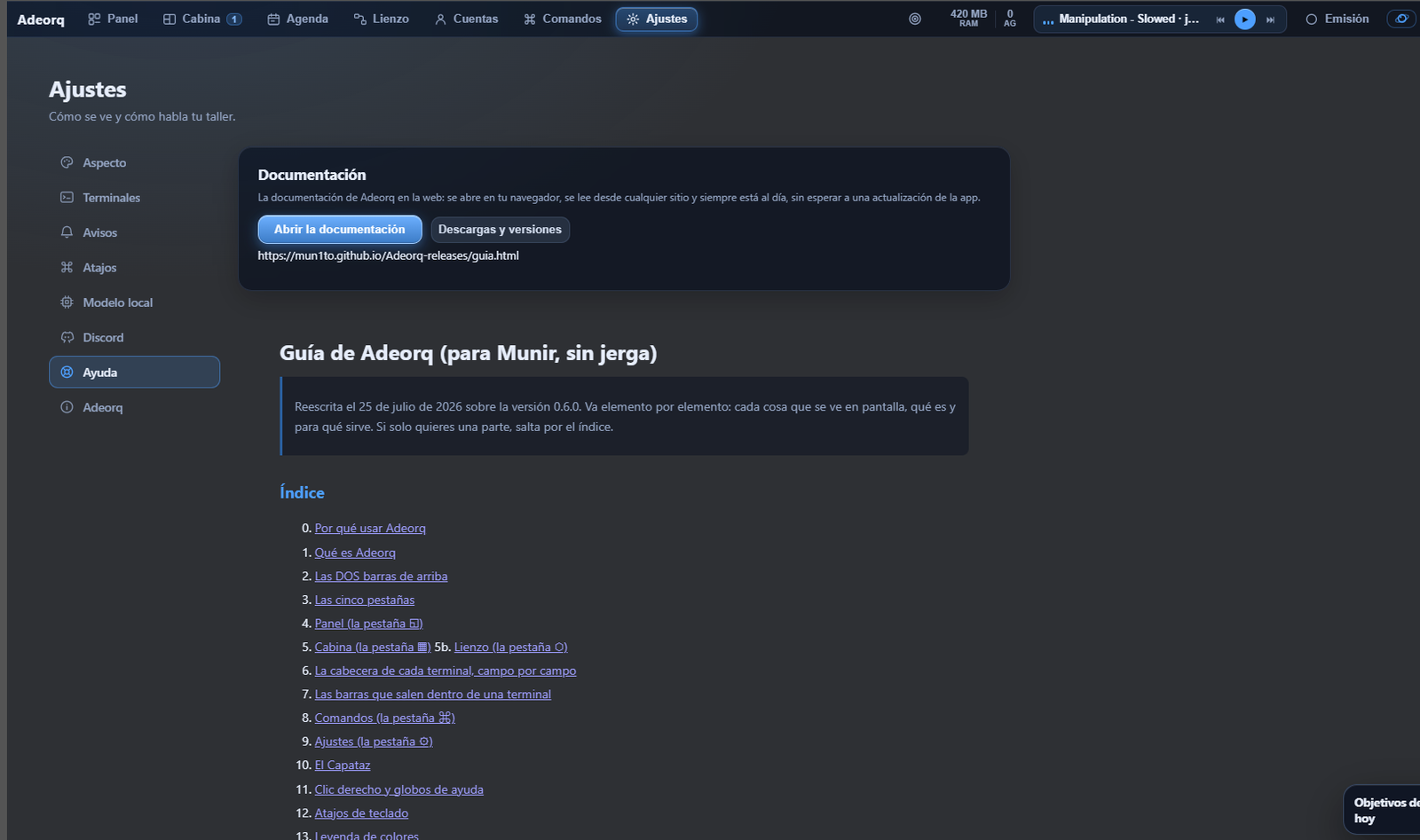
Task: Open the Adeorq info entry in sidebar
Action: (x=134, y=408)
